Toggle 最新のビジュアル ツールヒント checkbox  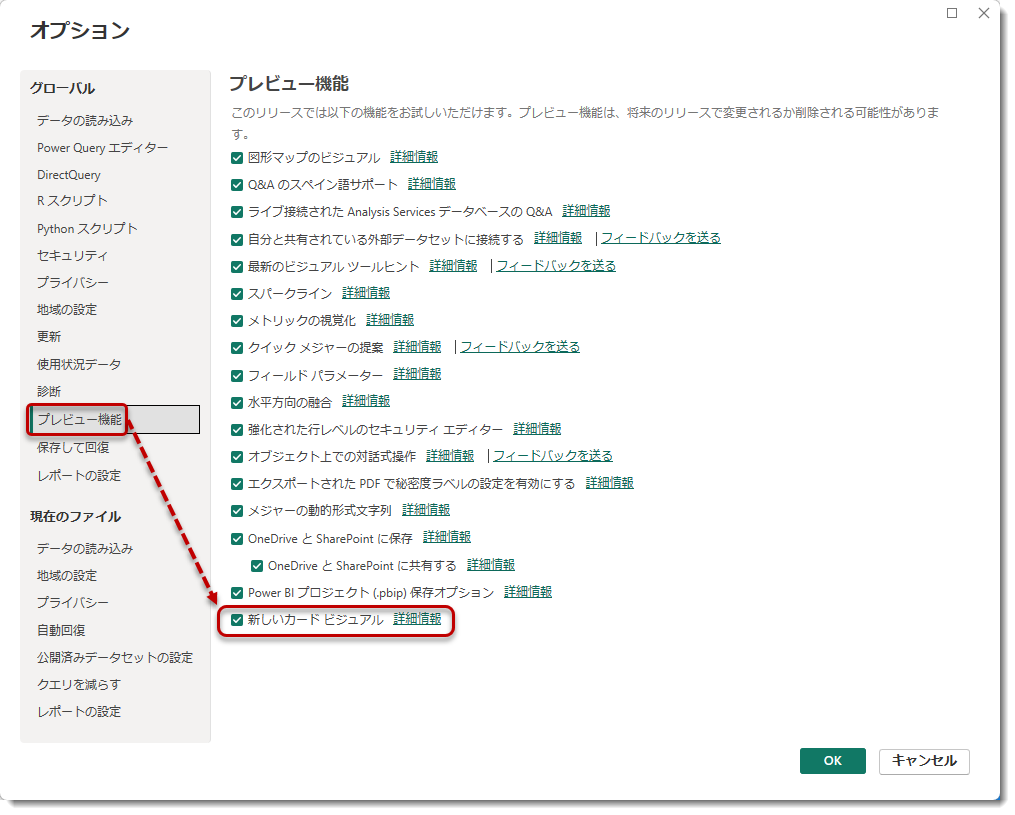click(x=237, y=267)
